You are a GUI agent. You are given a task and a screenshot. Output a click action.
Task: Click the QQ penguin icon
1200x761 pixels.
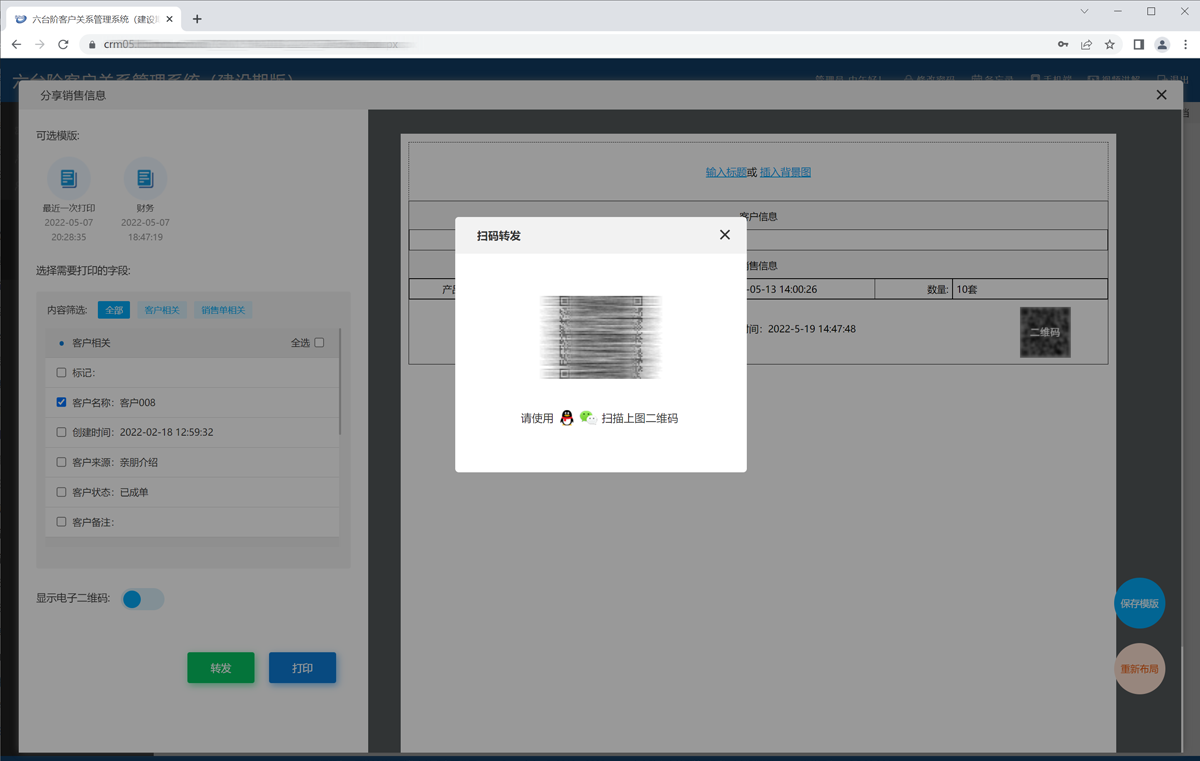pyautogui.click(x=567, y=418)
